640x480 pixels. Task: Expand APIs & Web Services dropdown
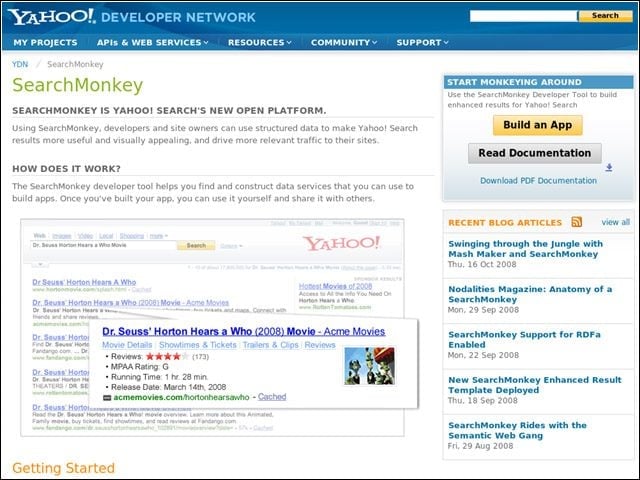coord(153,42)
